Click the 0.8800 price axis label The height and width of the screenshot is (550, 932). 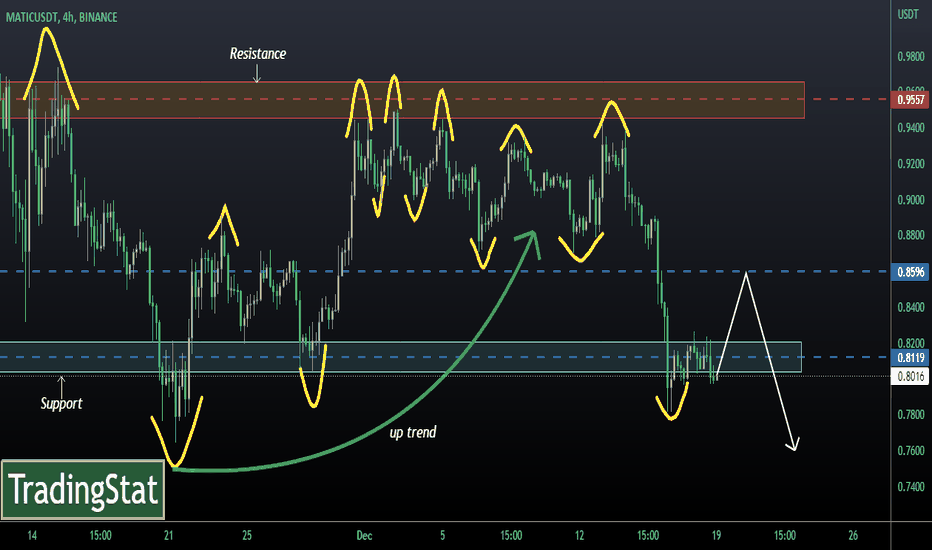coord(911,235)
